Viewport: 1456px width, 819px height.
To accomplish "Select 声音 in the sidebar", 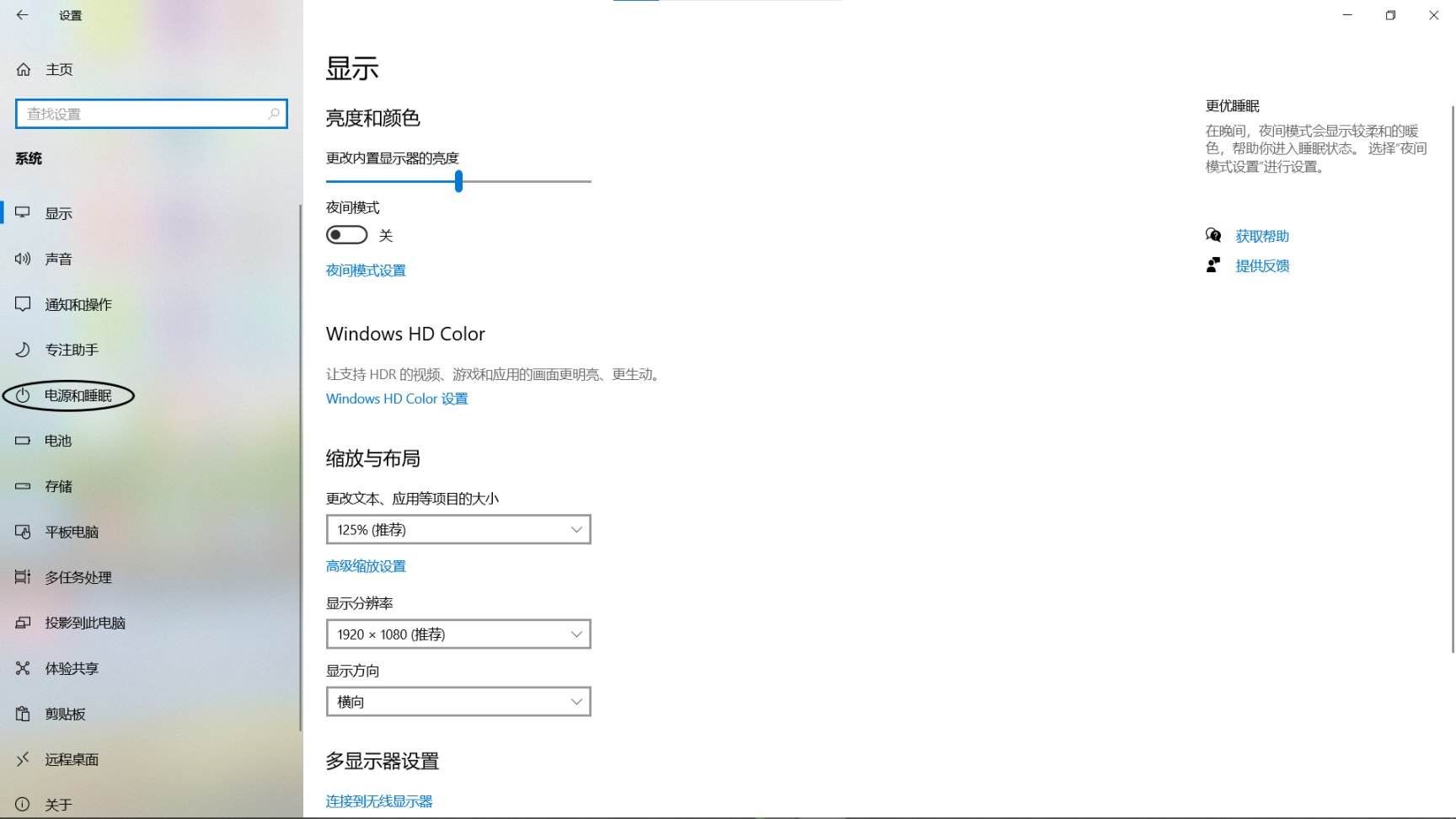I will point(59,259).
